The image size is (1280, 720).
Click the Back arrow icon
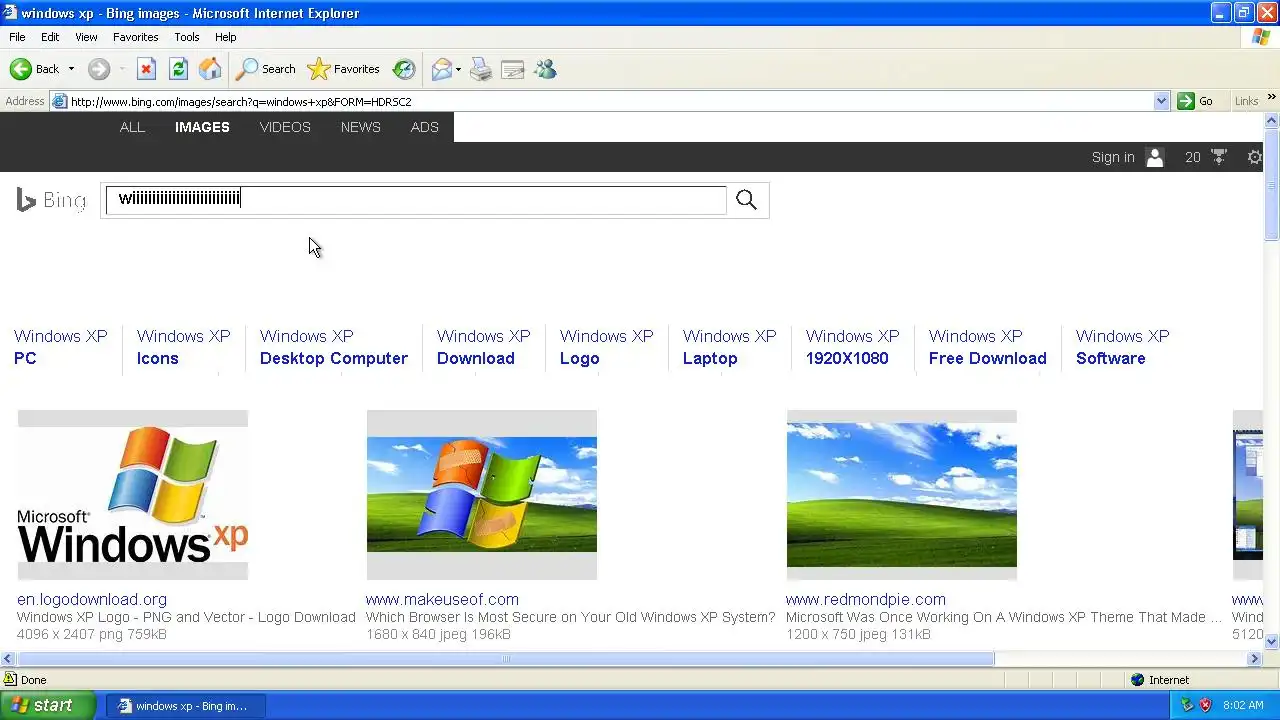coord(20,69)
